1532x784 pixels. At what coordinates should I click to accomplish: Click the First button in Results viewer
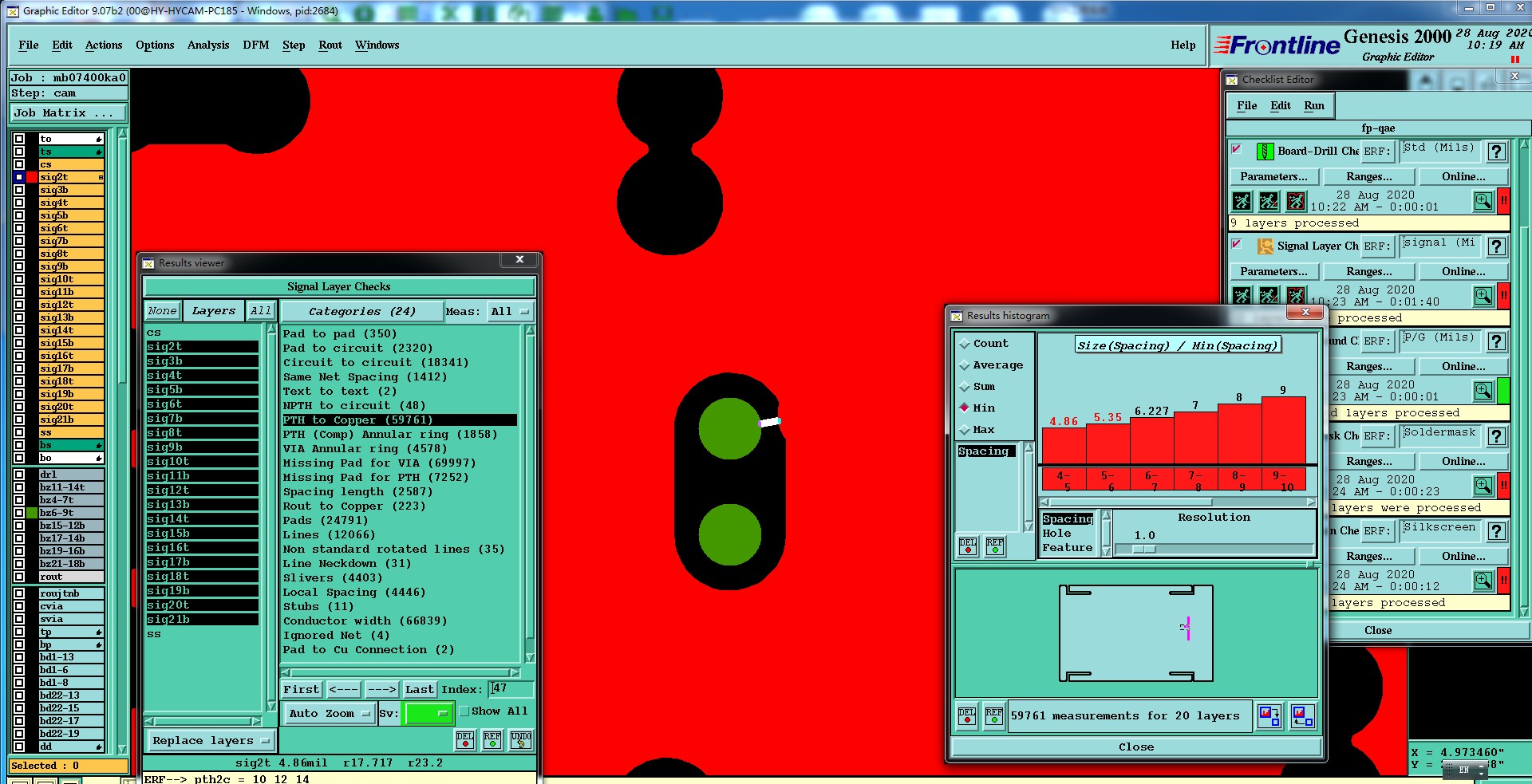point(302,690)
